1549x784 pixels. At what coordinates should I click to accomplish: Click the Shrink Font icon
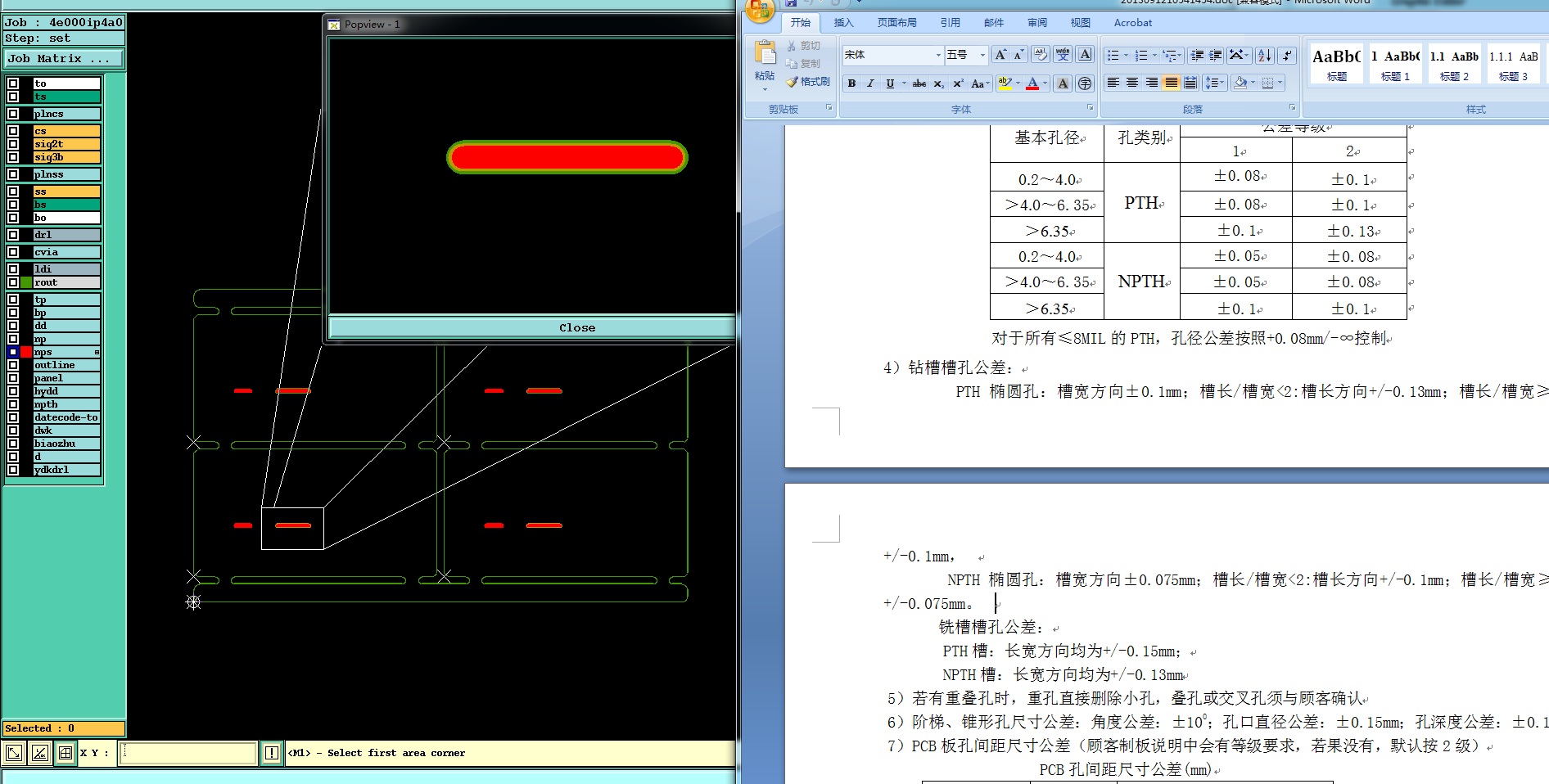click(x=1018, y=55)
